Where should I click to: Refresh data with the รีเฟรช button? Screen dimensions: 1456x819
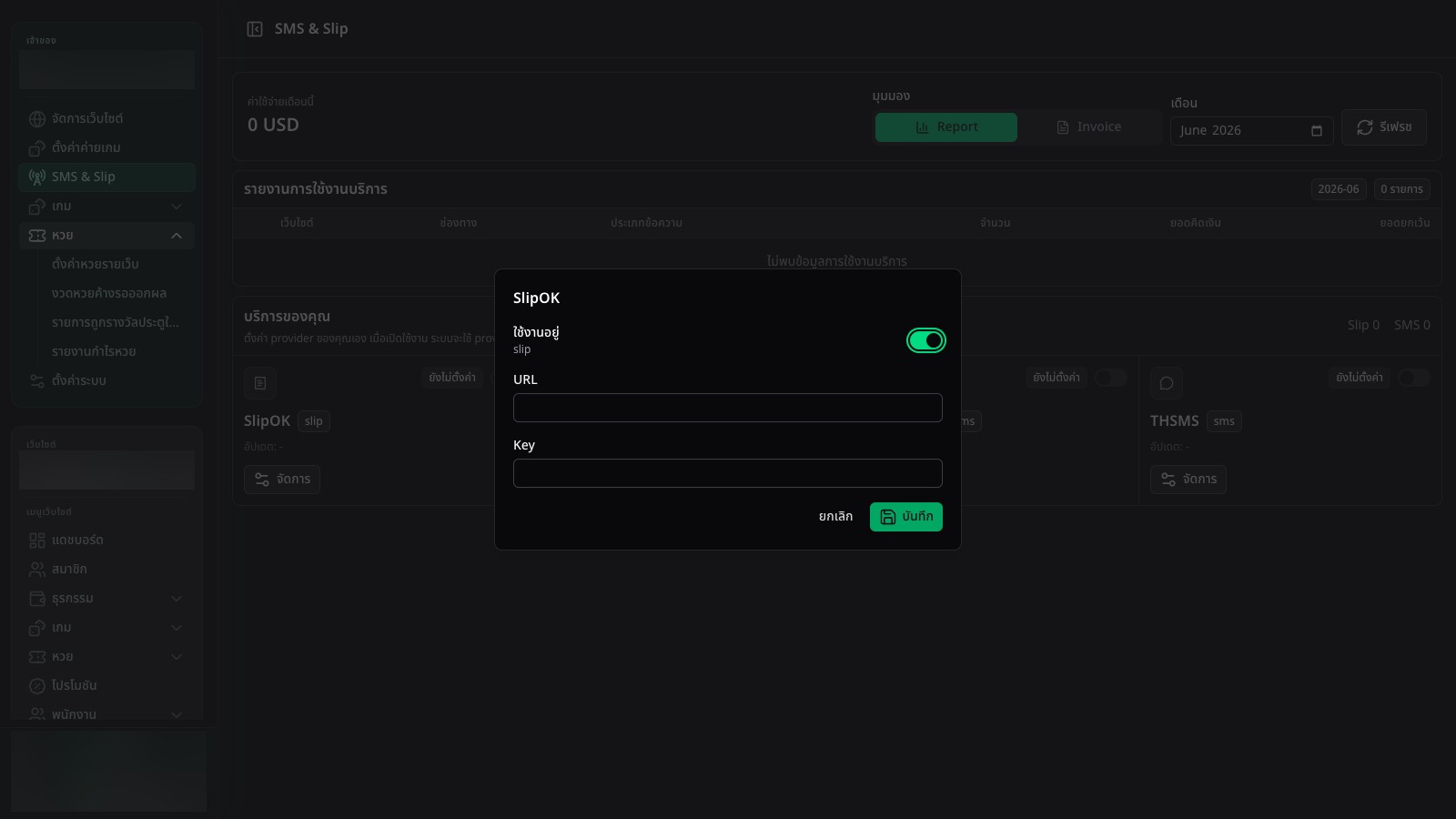1384,127
